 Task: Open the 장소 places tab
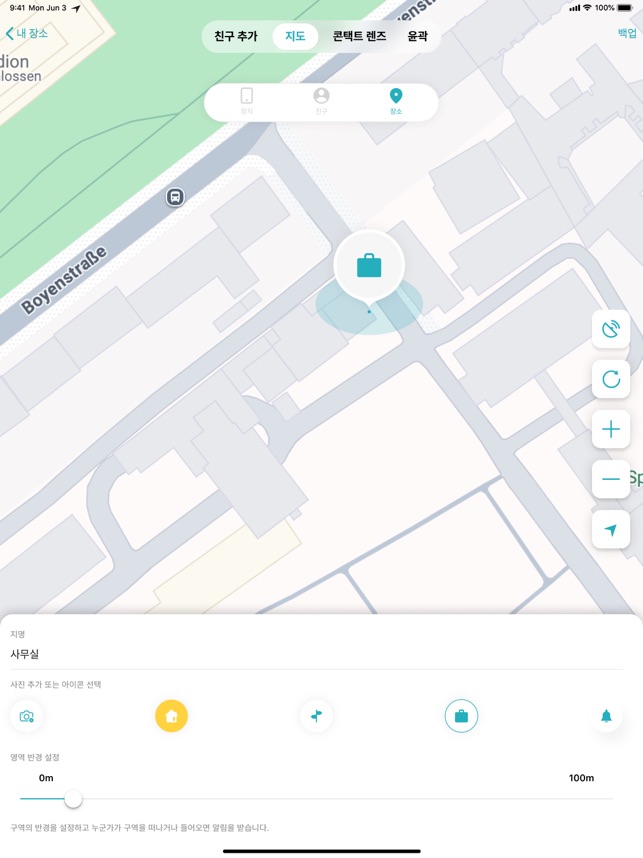click(396, 101)
